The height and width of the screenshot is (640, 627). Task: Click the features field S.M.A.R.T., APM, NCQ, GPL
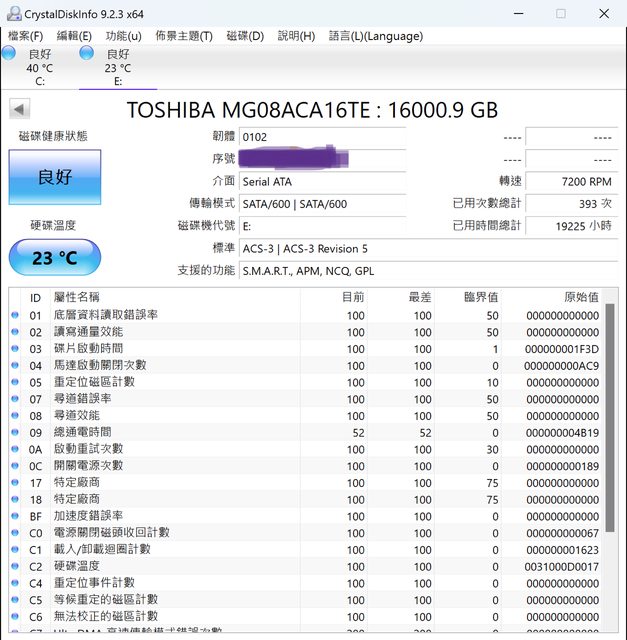[429, 271]
